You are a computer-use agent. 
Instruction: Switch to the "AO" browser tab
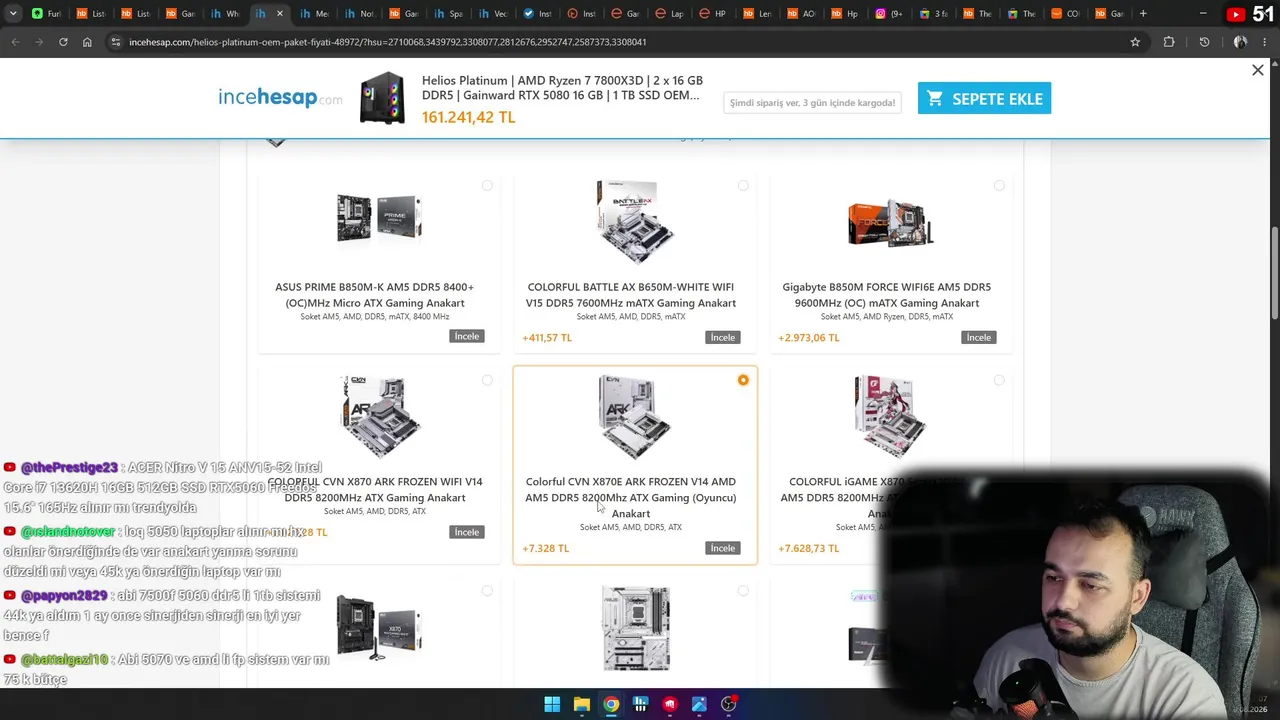(802, 14)
